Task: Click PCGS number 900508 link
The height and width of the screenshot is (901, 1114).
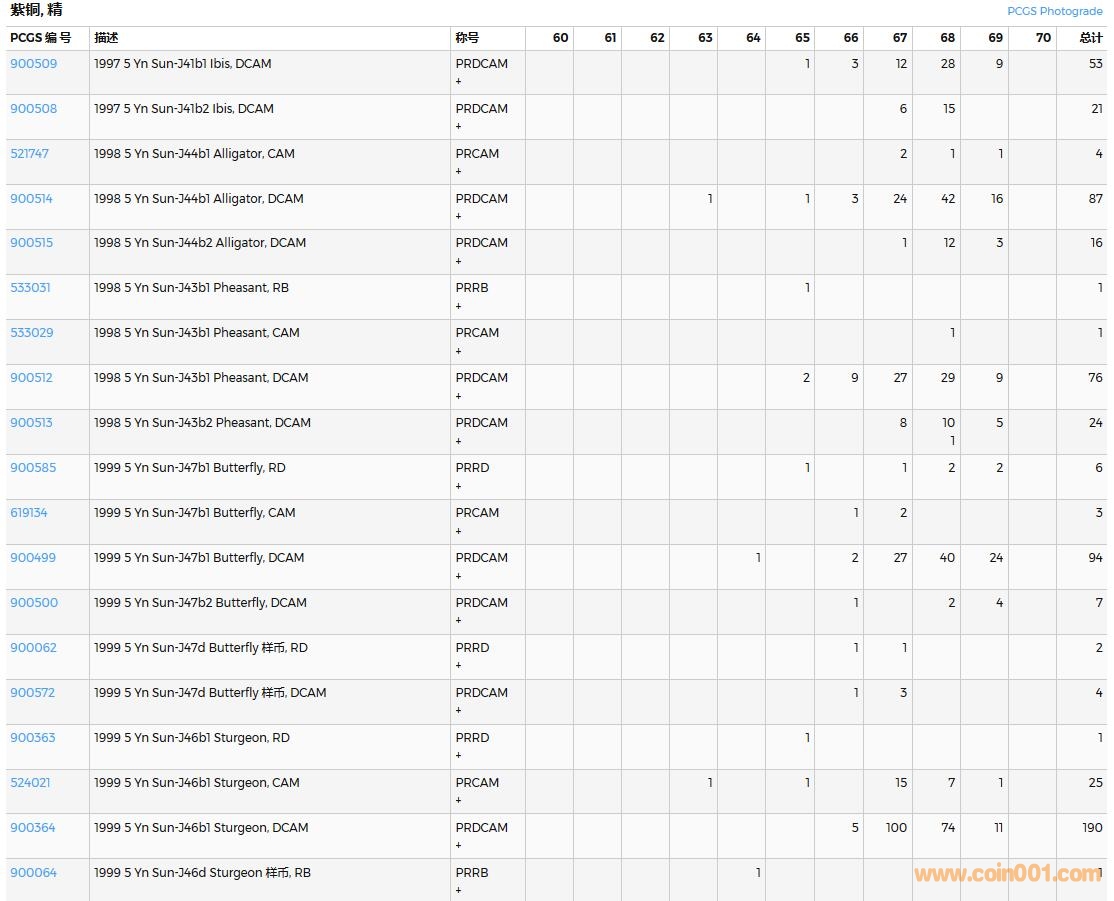Action: click(x=34, y=109)
